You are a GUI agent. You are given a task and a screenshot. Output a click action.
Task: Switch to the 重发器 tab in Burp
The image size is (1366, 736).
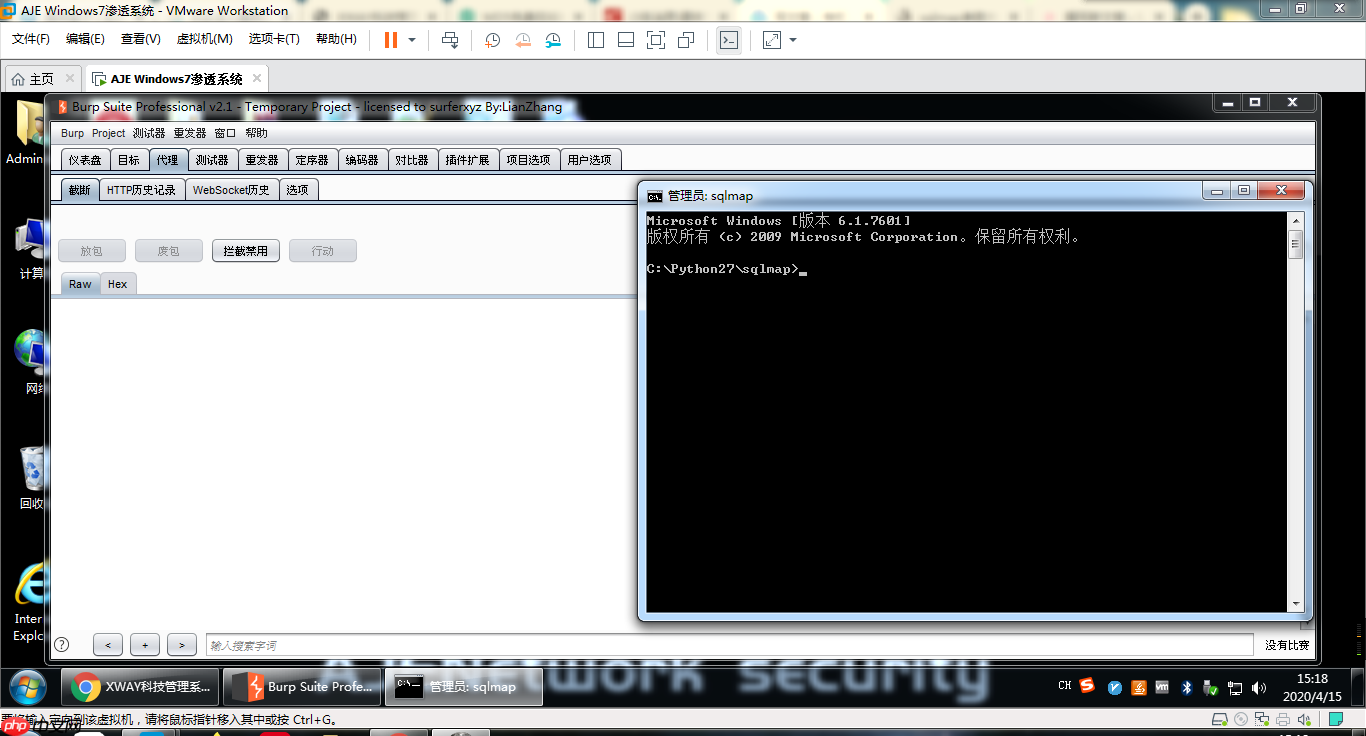pyautogui.click(x=262, y=158)
